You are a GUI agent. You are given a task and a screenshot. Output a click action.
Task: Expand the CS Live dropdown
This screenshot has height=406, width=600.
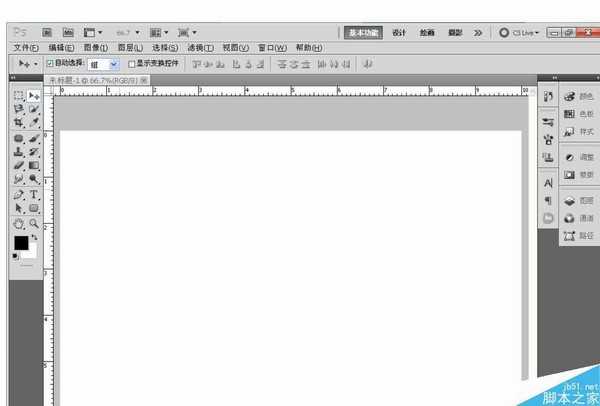coord(518,32)
